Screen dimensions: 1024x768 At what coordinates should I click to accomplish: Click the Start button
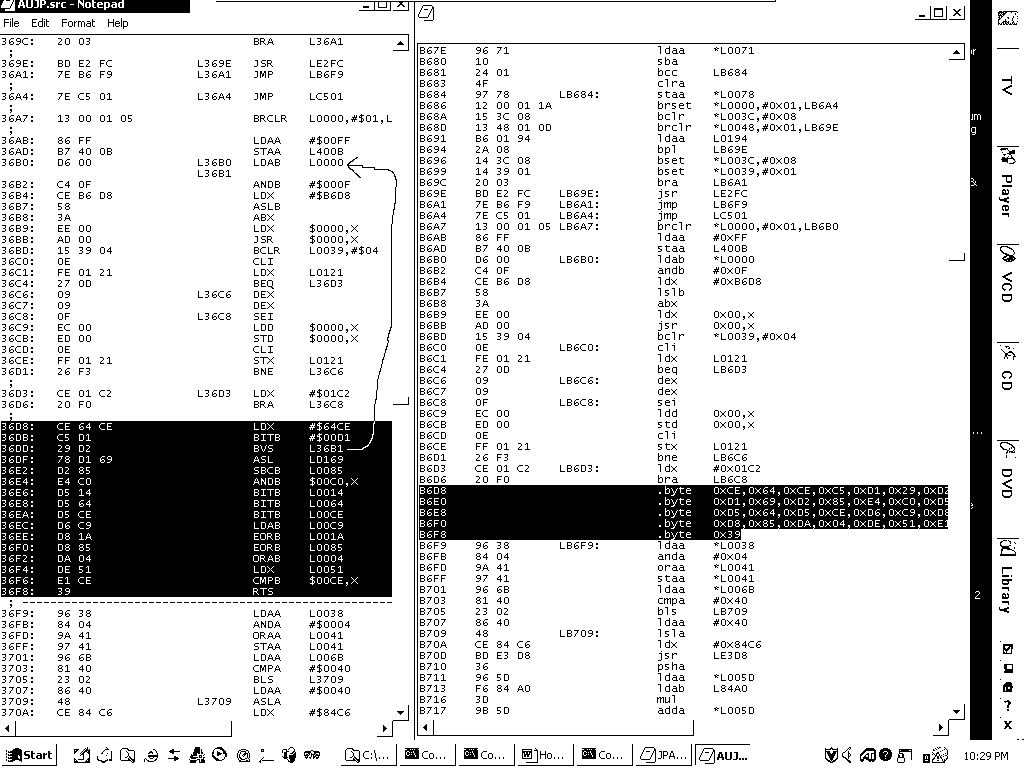click(x=30, y=755)
